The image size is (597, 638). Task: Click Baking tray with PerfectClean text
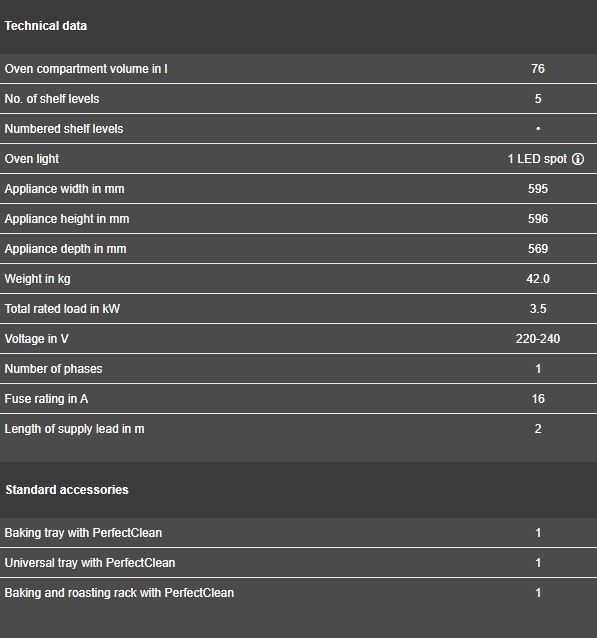(83, 533)
